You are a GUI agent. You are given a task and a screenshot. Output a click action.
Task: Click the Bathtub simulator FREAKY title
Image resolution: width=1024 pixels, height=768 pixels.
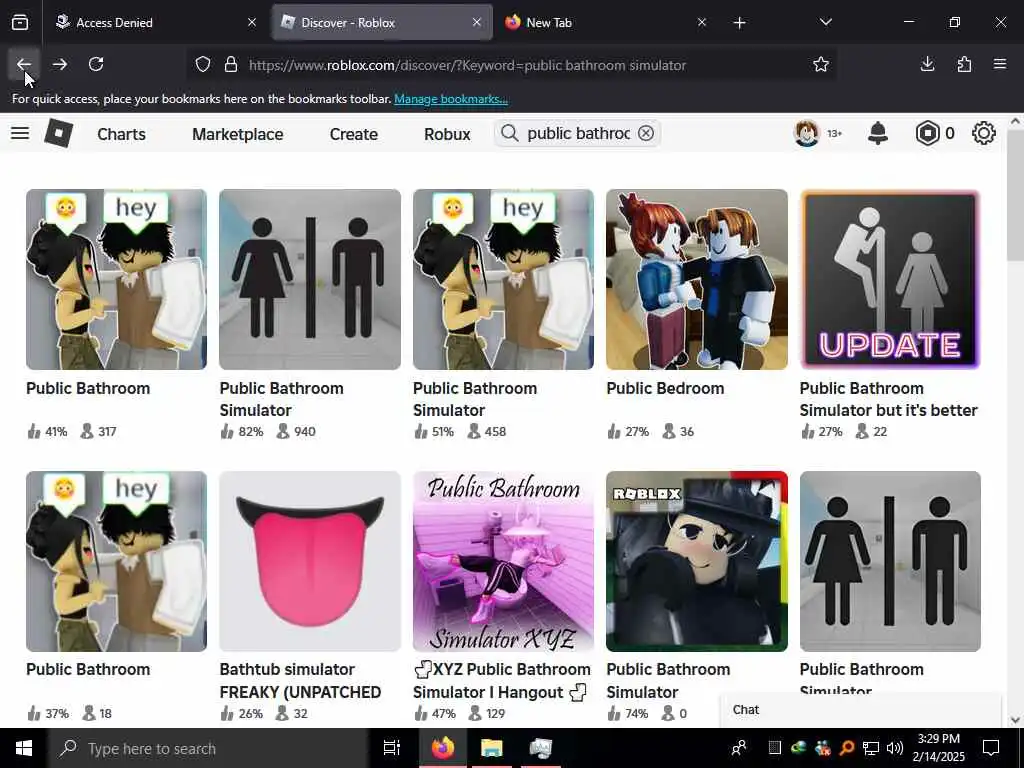(300, 680)
